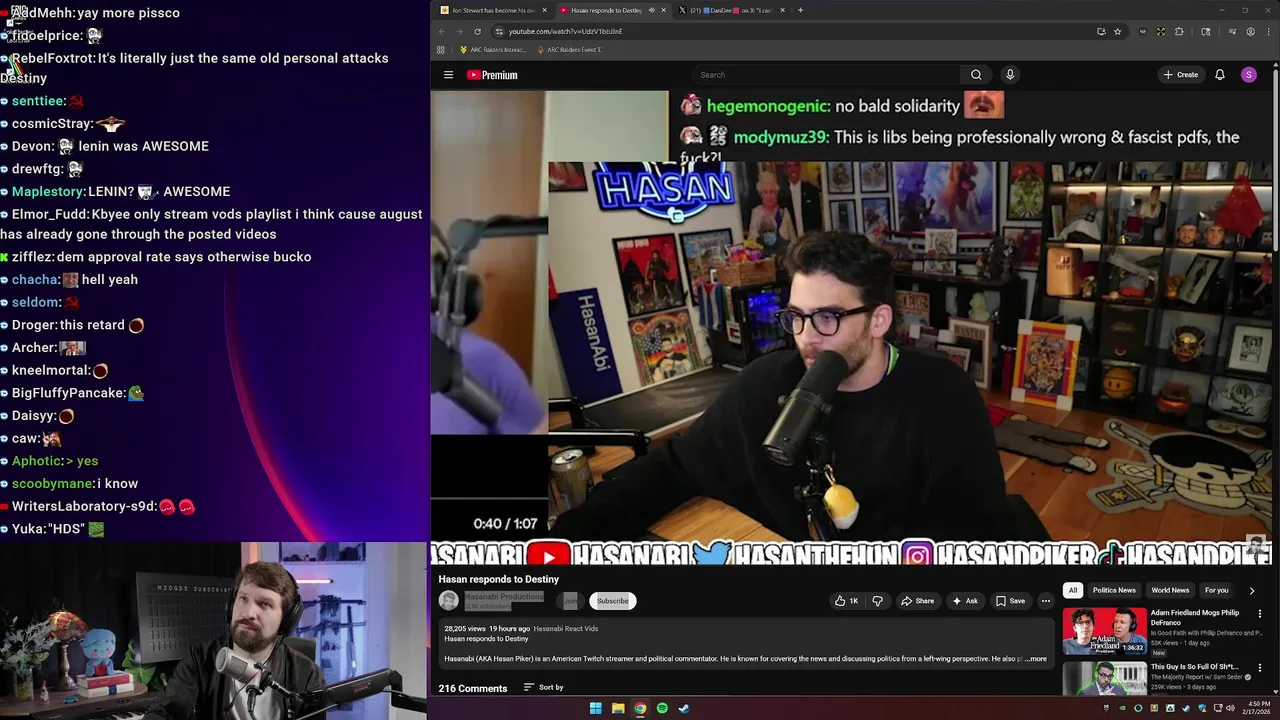Open Adam Friedland Mogs Philip DeFranco thumbnail
Viewport: 1280px width, 720px height.
pyautogui.click(x=1104, y=631)
